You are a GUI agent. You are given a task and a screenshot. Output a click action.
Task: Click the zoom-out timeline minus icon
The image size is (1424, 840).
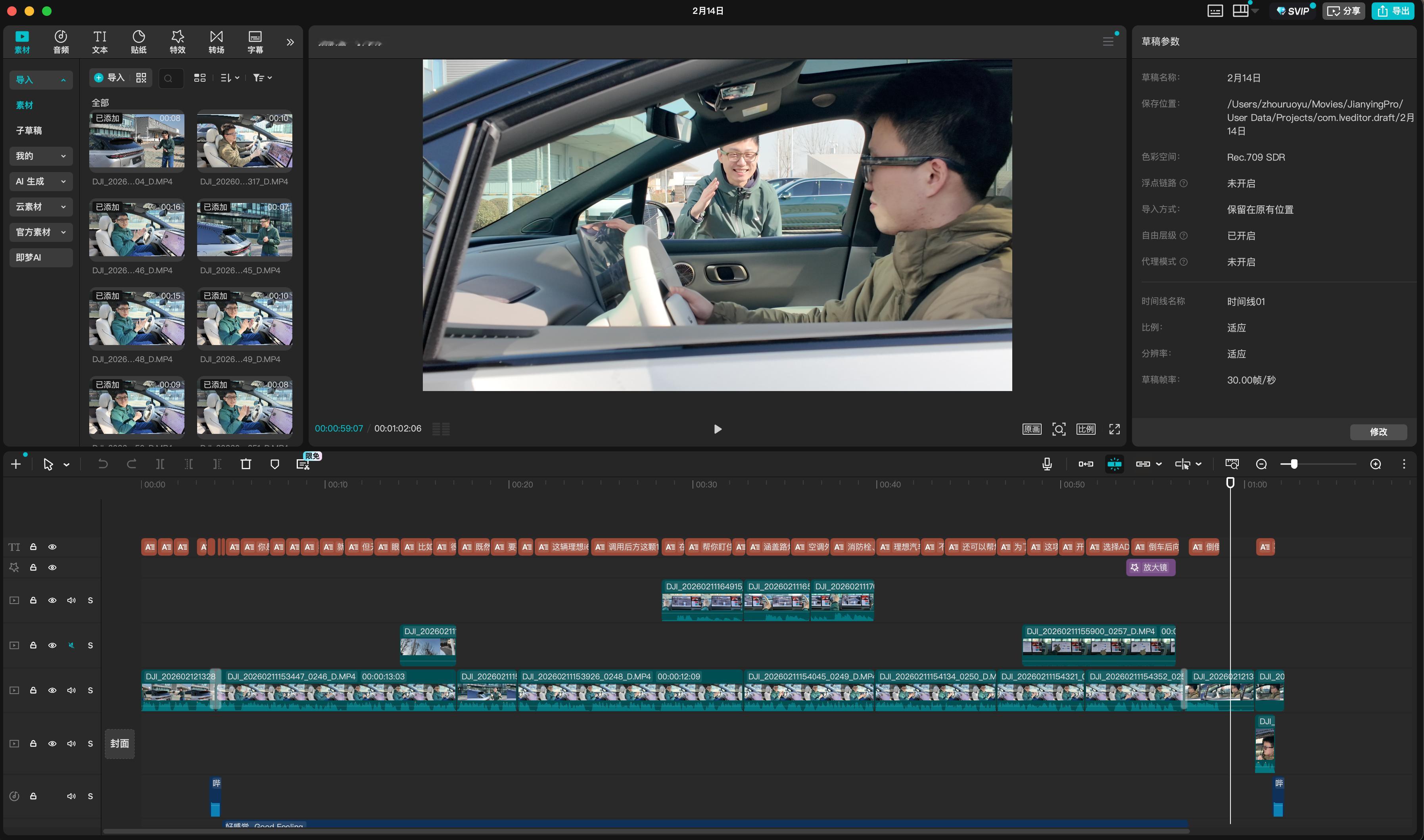(x=1261, y=464)
